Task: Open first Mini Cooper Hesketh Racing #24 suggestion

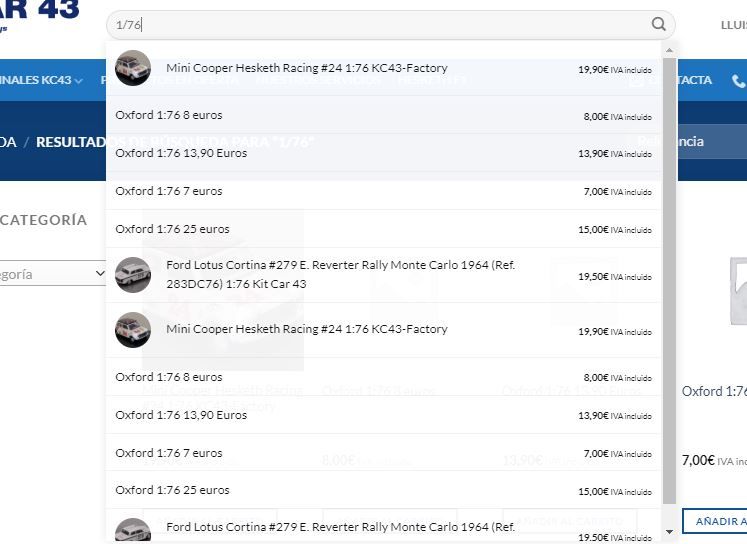Action: point(384,68)
